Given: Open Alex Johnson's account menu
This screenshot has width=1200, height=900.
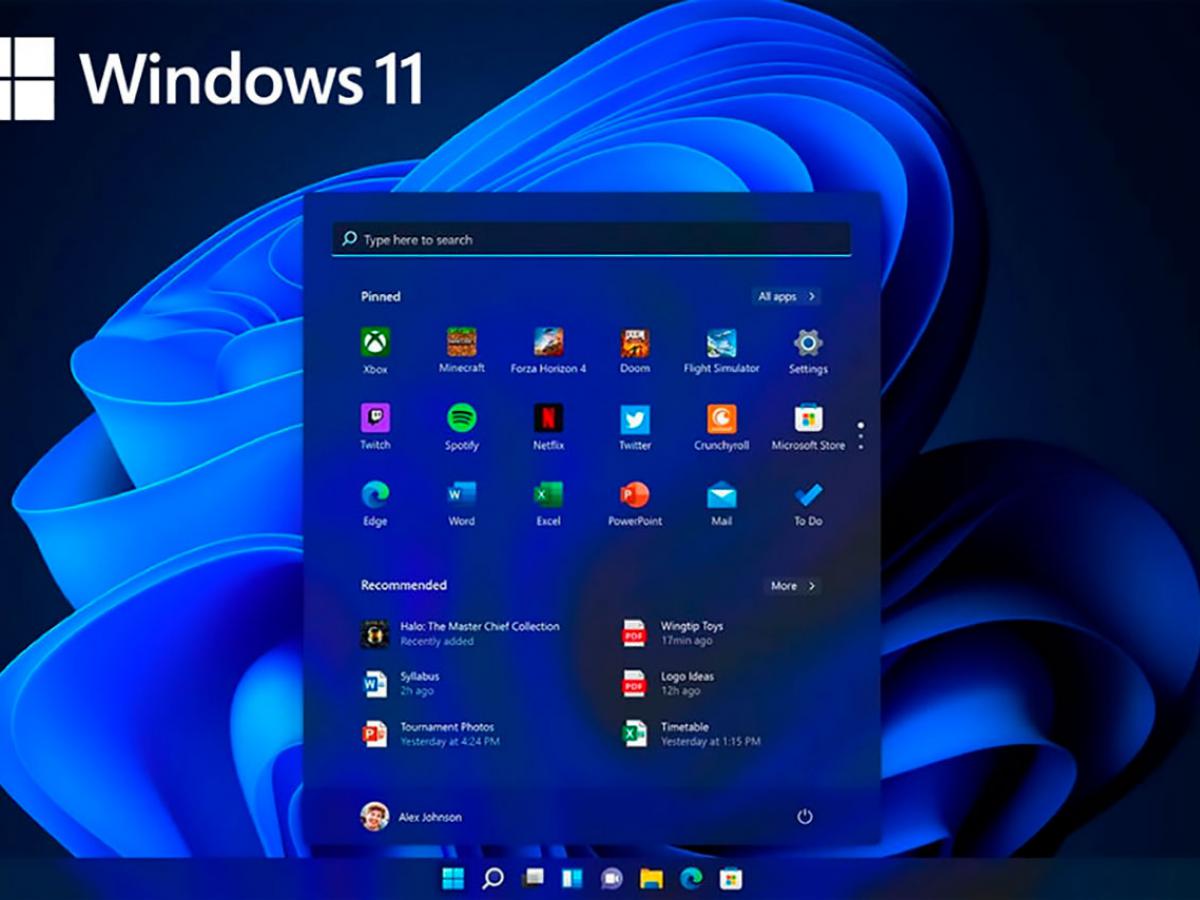Looking at the screenshot, I should (x=411, y=817).
